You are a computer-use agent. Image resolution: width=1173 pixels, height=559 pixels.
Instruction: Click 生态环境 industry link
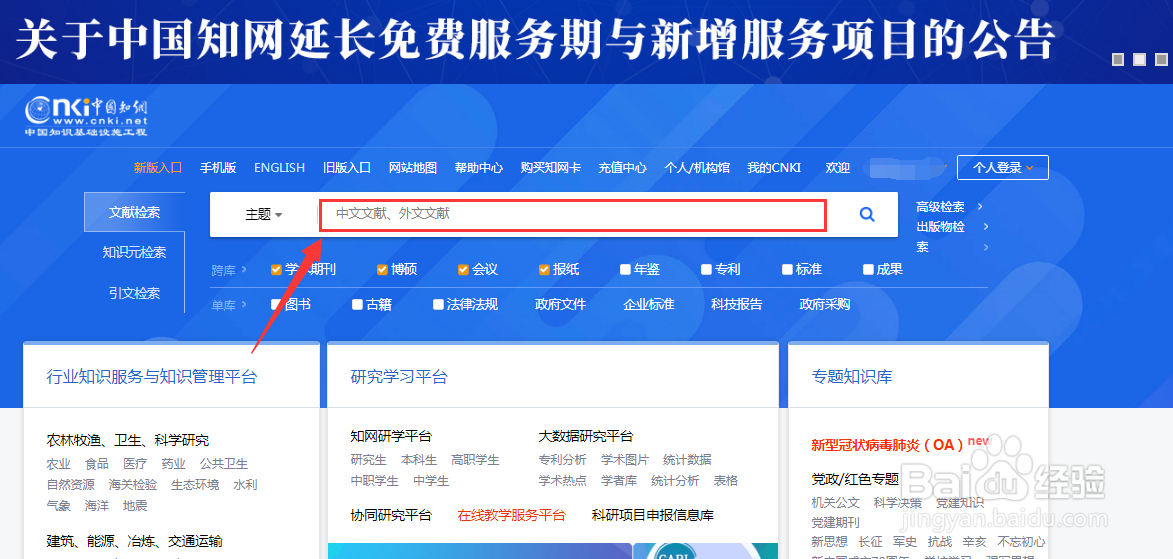pos(195,485)
